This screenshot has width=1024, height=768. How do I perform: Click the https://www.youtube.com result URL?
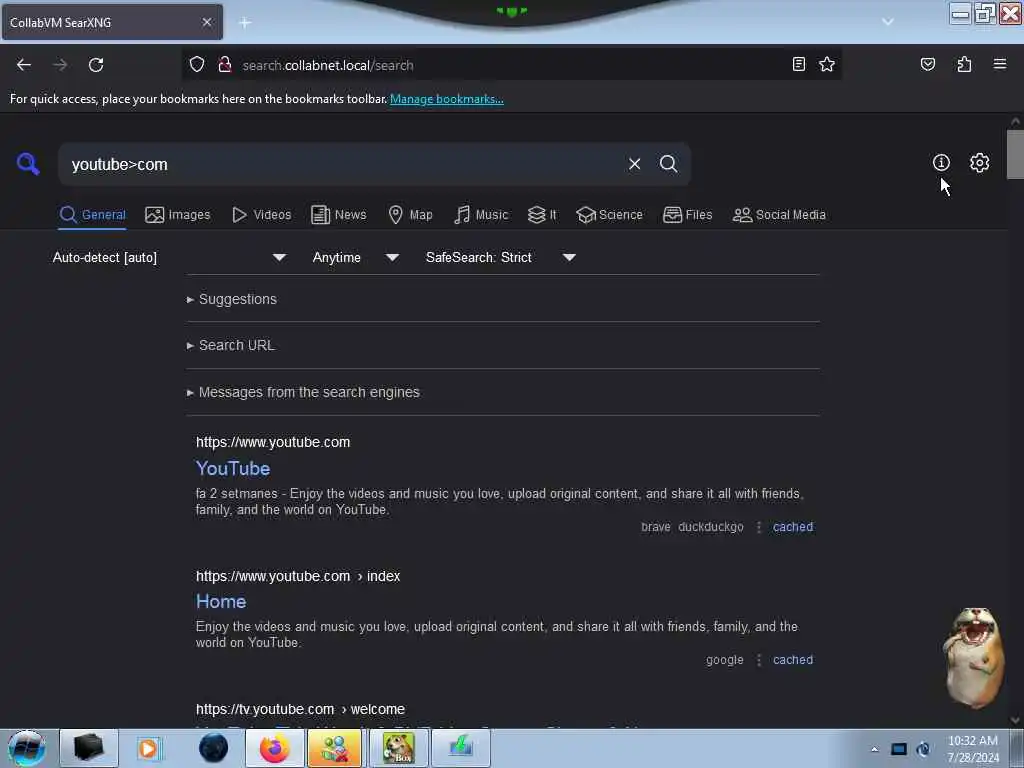point(273,442)
